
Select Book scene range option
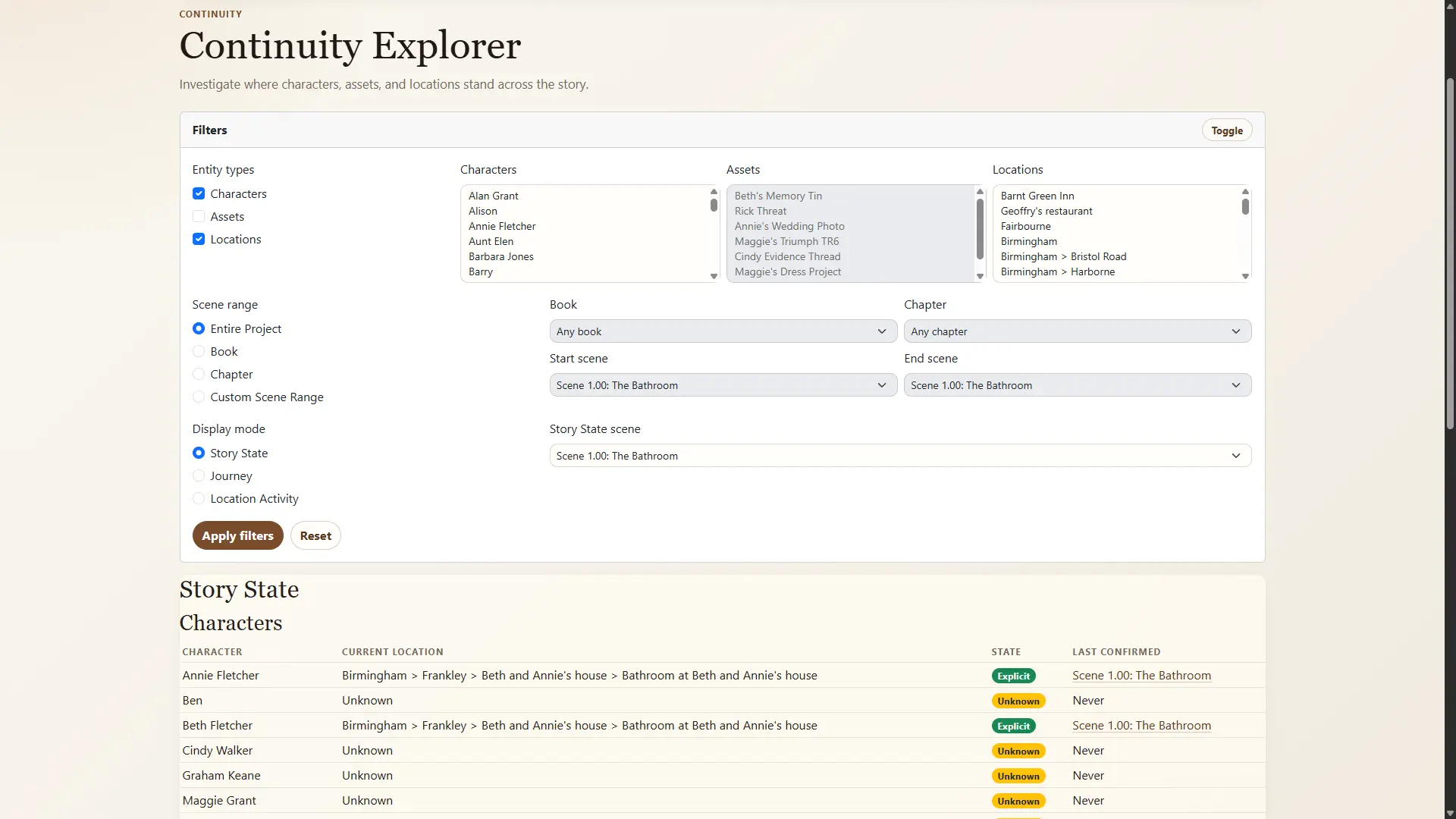point(199,351)
